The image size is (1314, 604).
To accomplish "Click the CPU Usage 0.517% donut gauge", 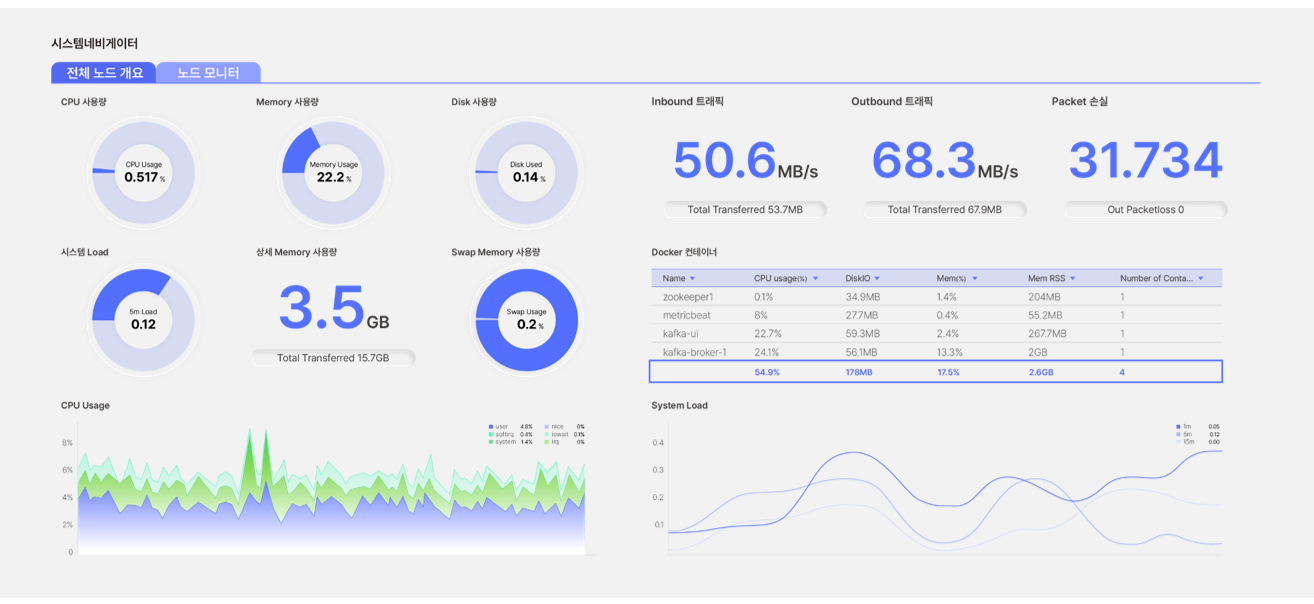I will pyautogui.click(x=143, y=172).
